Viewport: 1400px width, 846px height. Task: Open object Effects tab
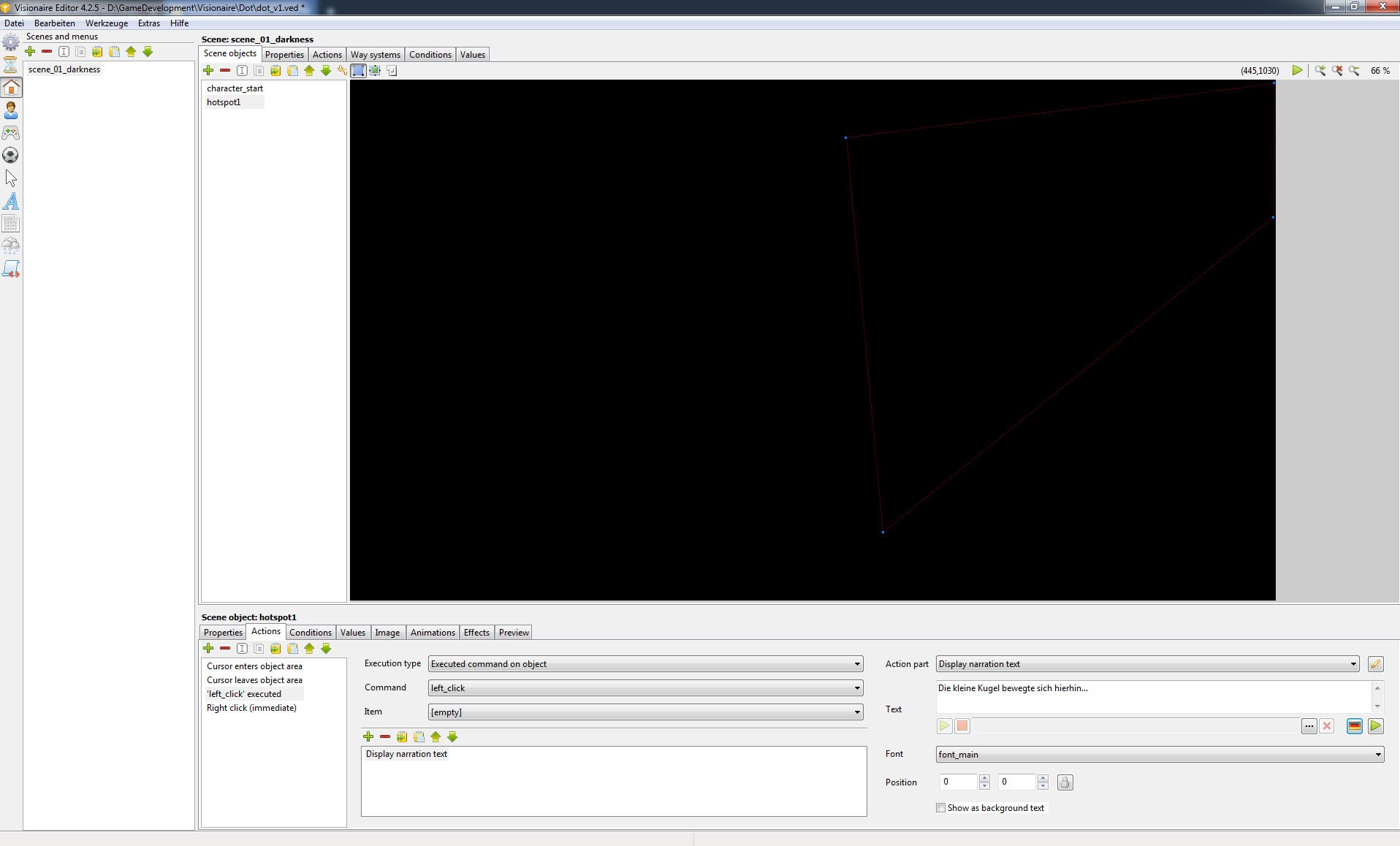click(476, 633)
